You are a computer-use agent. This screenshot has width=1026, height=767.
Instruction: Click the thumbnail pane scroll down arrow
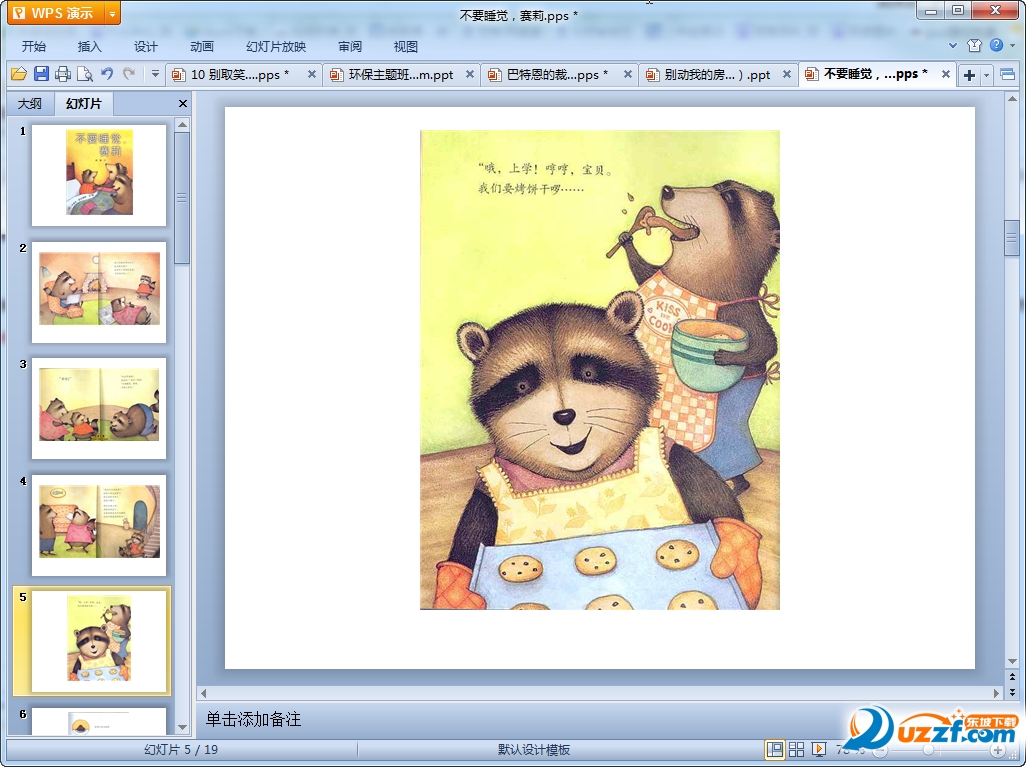click(183, 727)
